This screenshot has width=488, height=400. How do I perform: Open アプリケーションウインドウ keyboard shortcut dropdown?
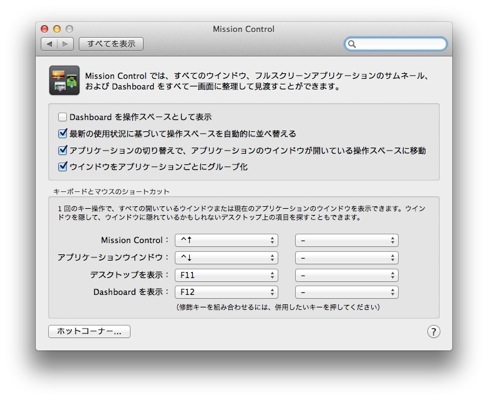tap(227, 258)
